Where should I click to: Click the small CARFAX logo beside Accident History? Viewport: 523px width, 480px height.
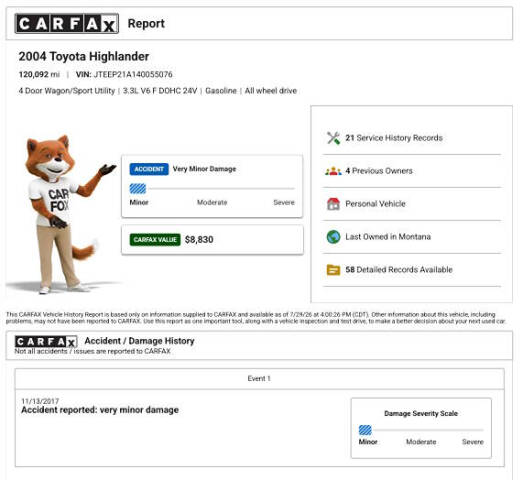[x=46, y=341]
